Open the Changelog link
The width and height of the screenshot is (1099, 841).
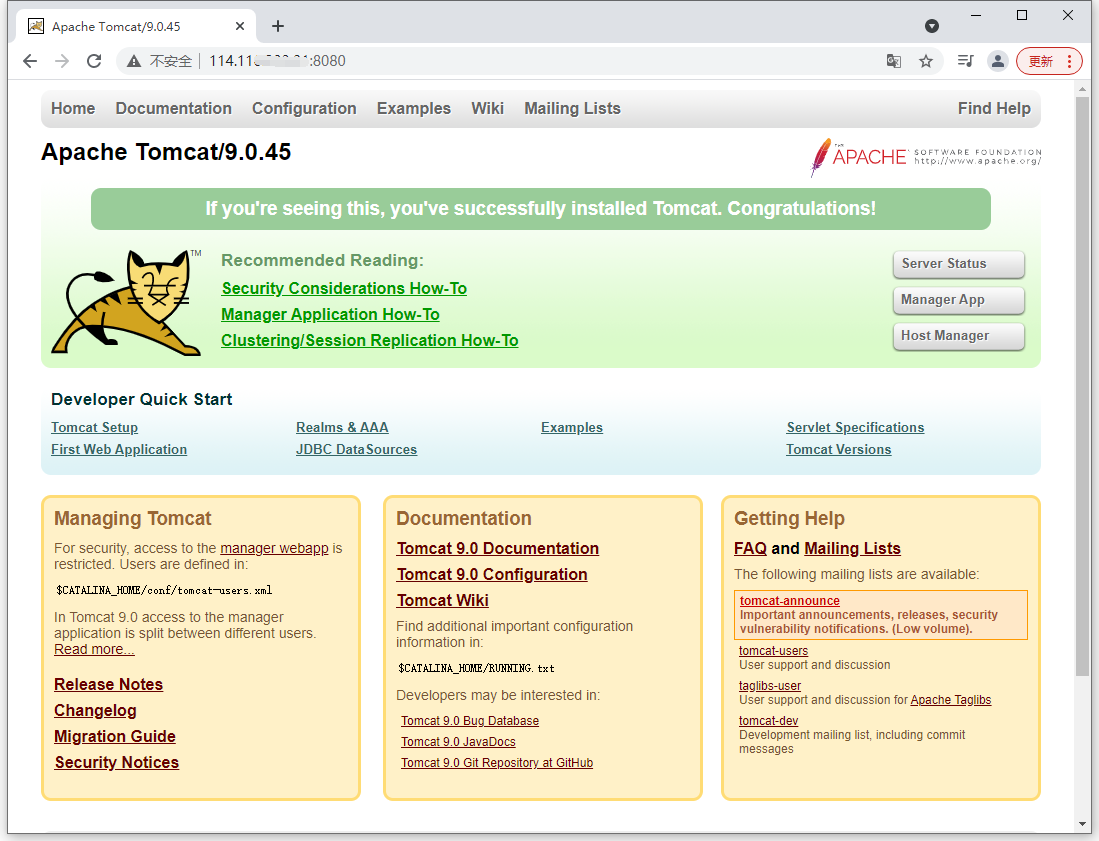(95, 711)
